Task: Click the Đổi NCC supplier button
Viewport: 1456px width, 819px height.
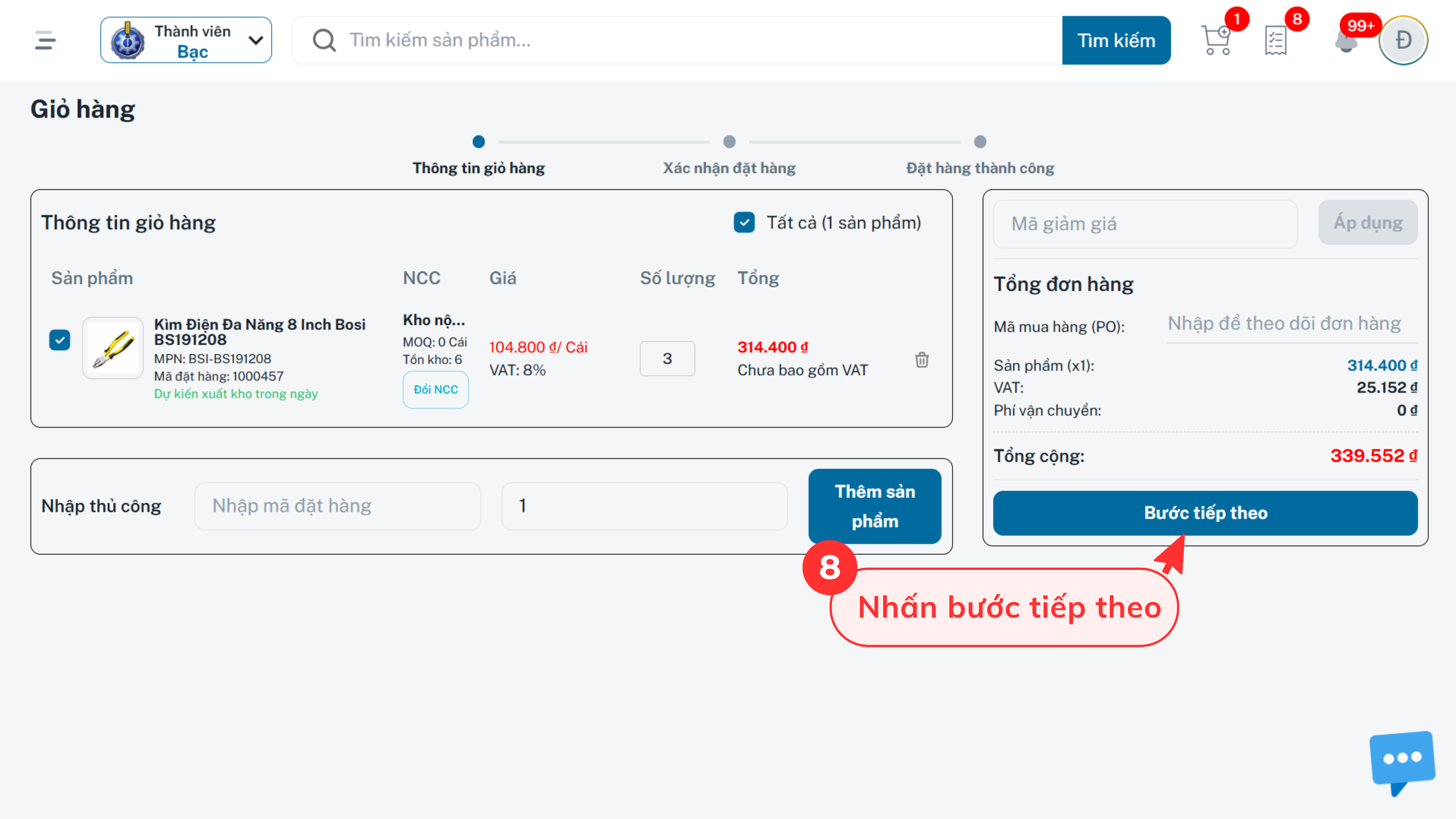Action: click(435, 389)
